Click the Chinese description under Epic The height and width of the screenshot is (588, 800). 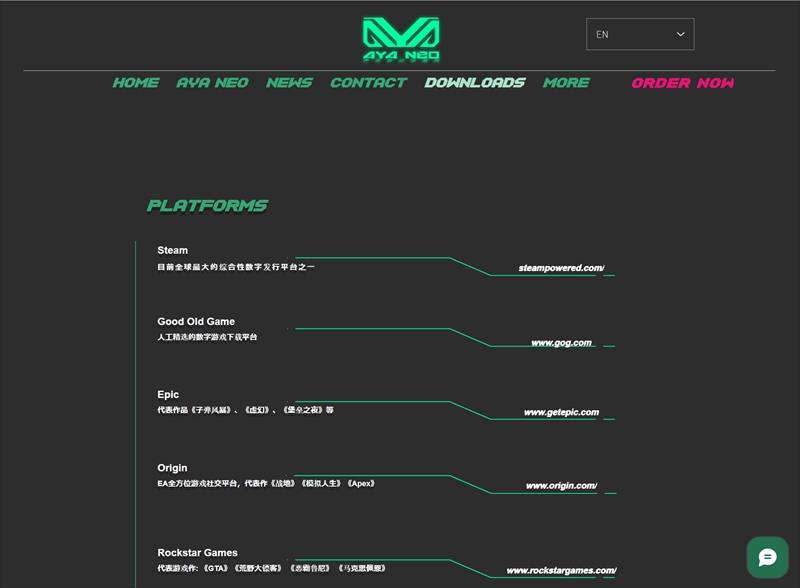[245, 410]
